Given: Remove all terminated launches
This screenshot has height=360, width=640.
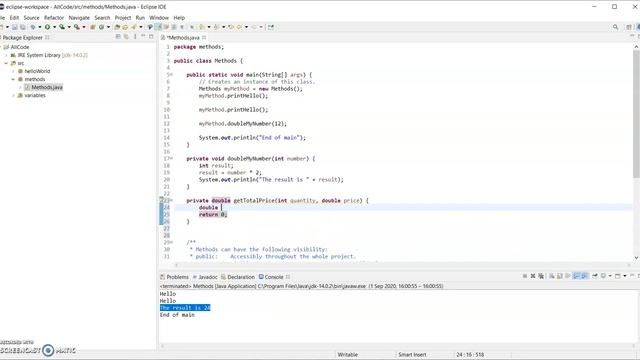Looking at the screenshot, I should click(x=541, y=276).
